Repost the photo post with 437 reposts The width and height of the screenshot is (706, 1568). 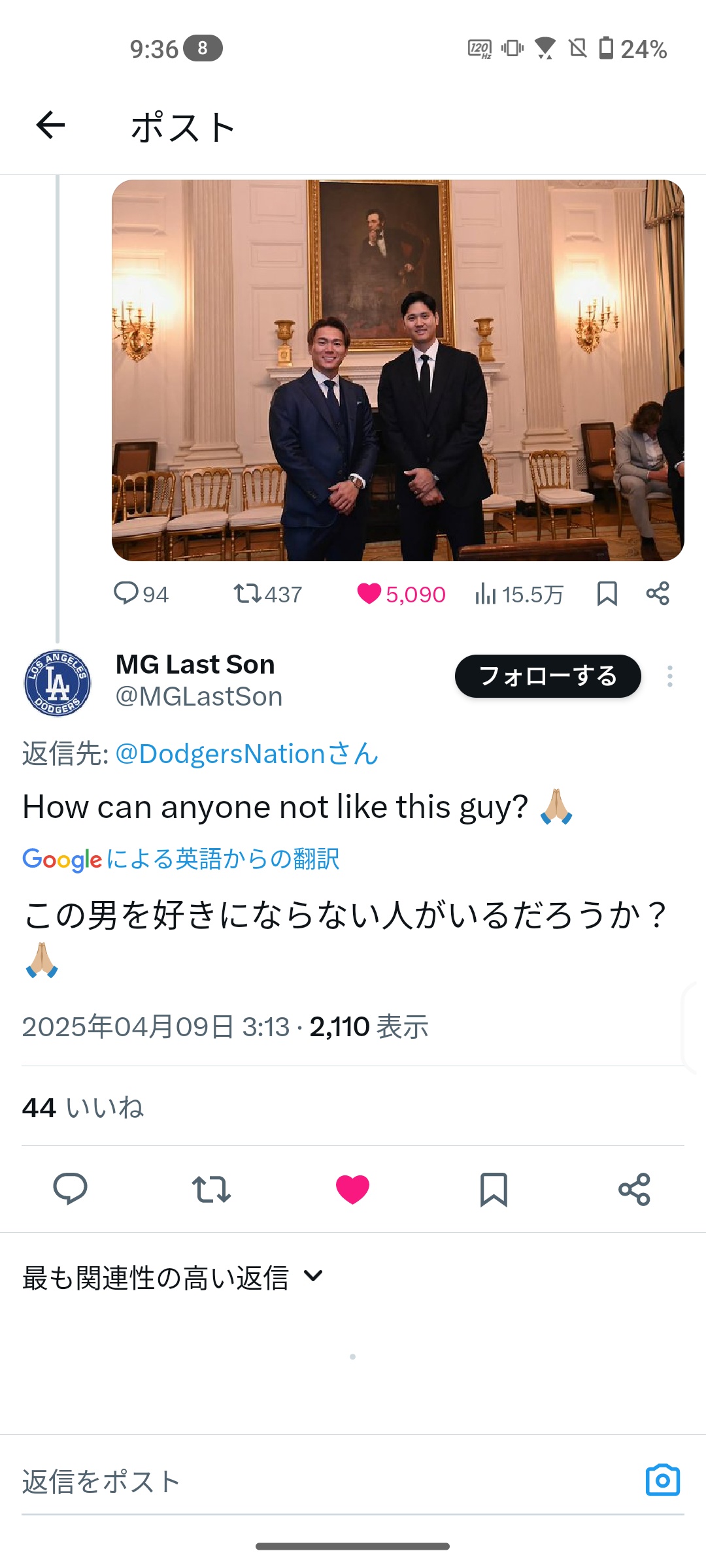tap(267, 594)
